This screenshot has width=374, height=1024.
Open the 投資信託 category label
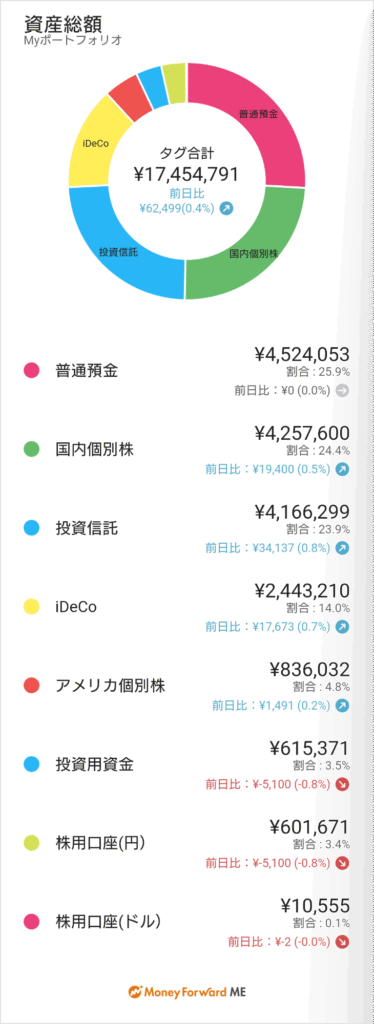click(87, 528)
